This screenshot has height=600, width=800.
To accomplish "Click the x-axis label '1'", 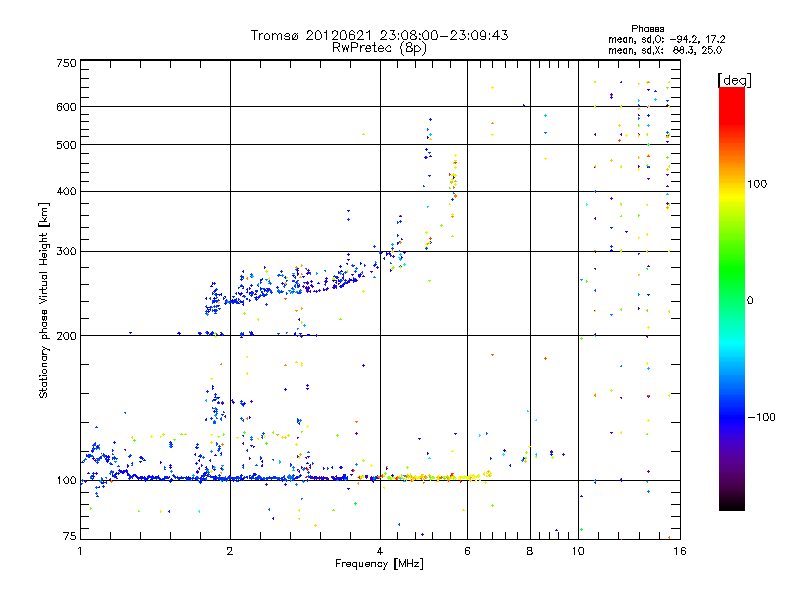I will 80,551.
